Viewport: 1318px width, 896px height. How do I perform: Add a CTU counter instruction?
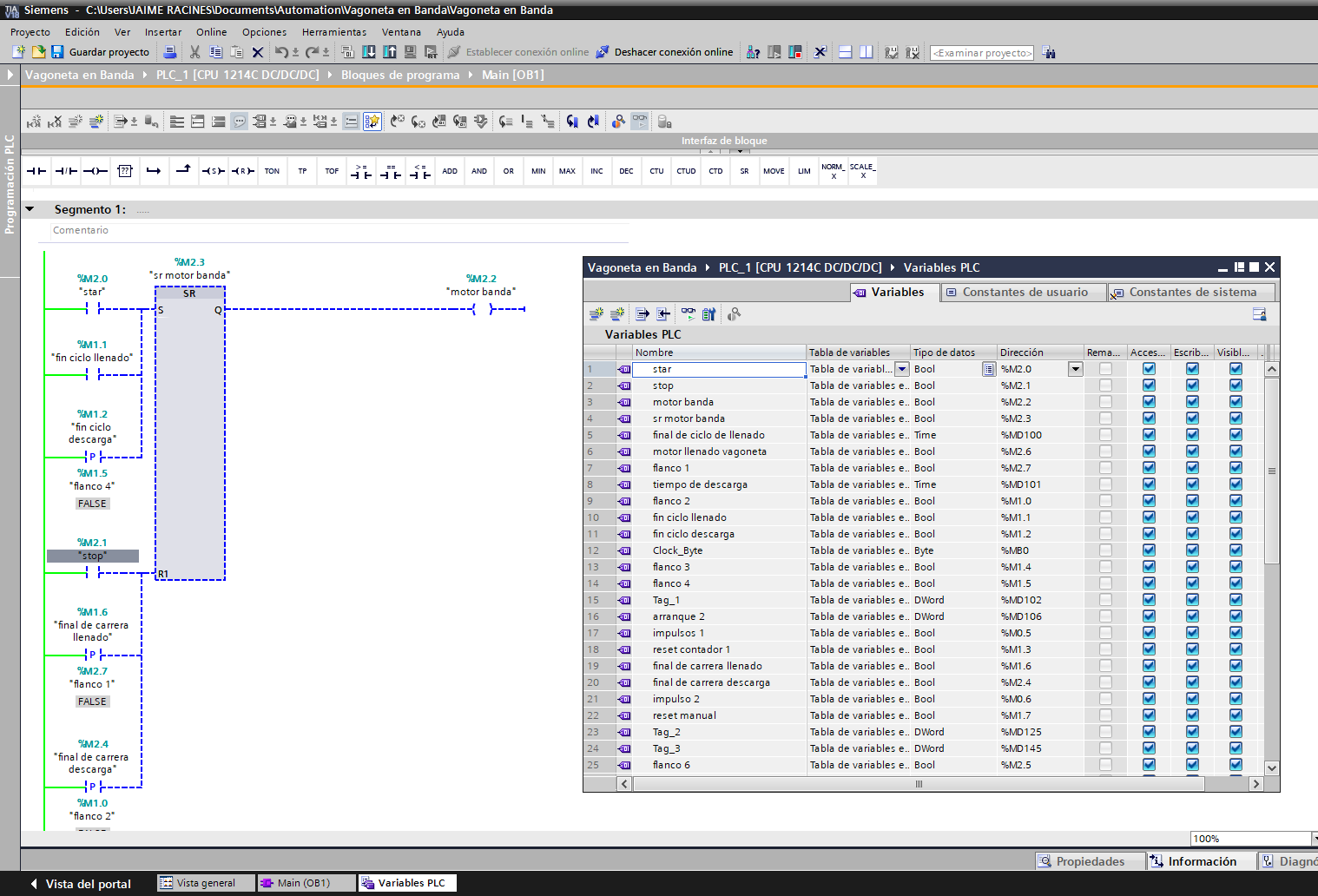point(656,171)
